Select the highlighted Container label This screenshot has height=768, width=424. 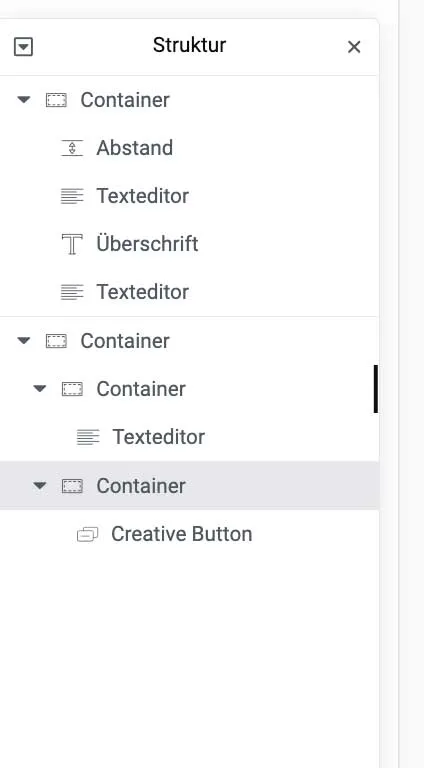click(x=141, y=486)
